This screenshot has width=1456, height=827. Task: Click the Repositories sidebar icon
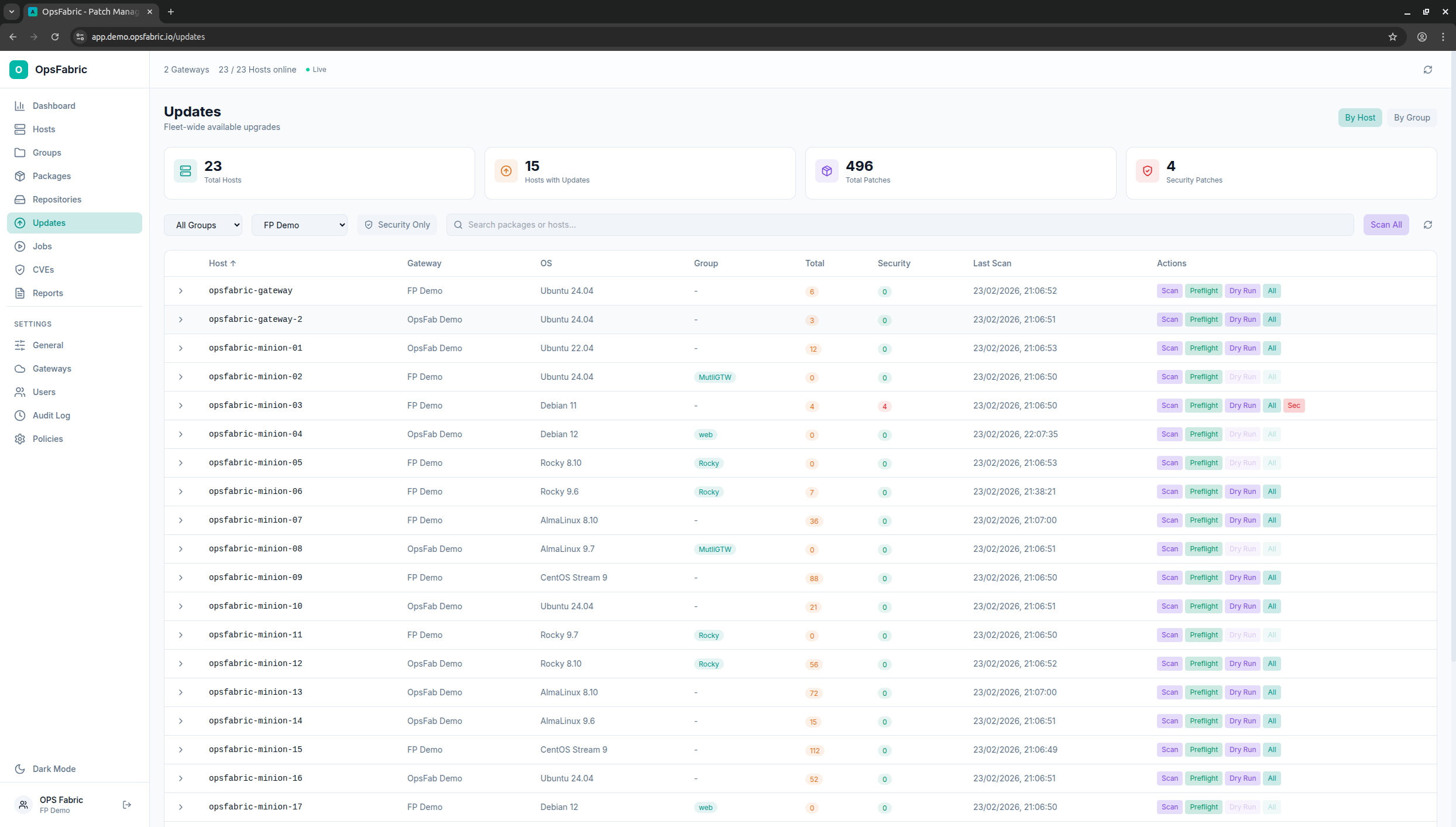pyautogui.click(x=20, y=200)
